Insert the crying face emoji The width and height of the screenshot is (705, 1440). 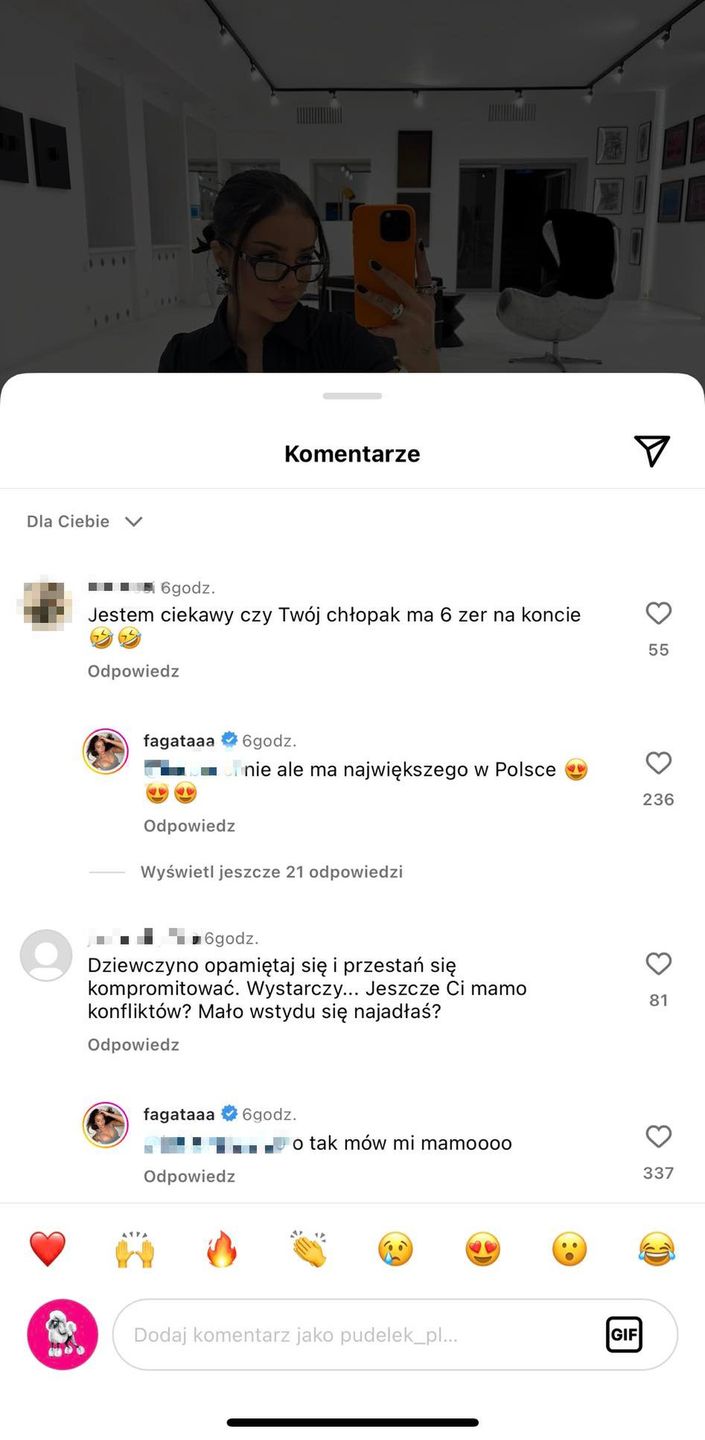pyautogui.click(x=395, y=1249)
